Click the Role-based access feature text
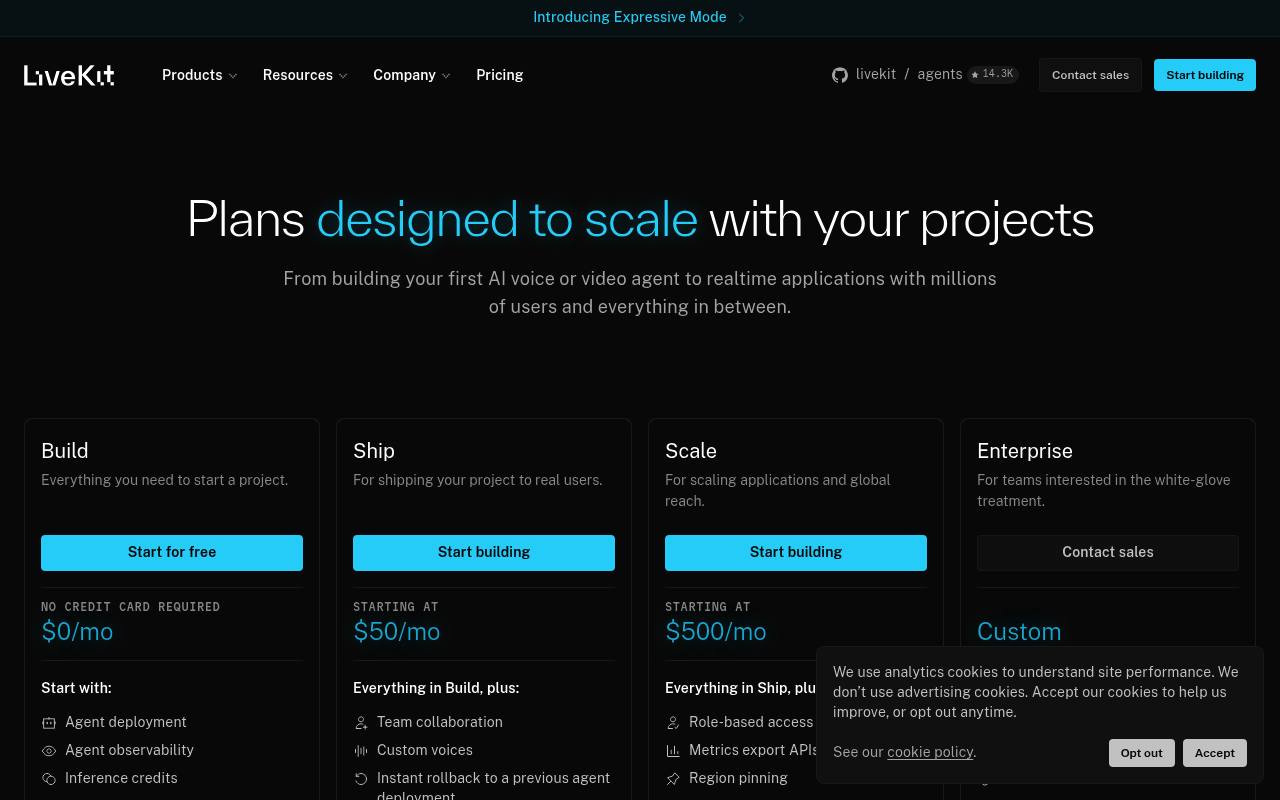1280x800 pixels. tap(751, 722)
